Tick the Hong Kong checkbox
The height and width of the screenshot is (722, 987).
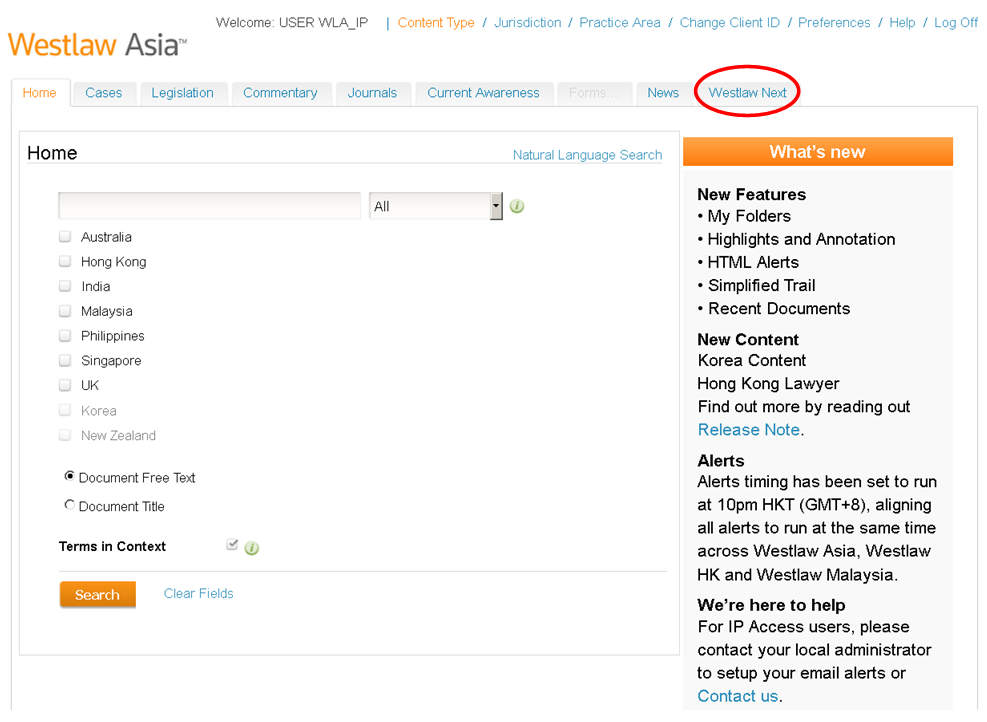[x=65, y=261]
